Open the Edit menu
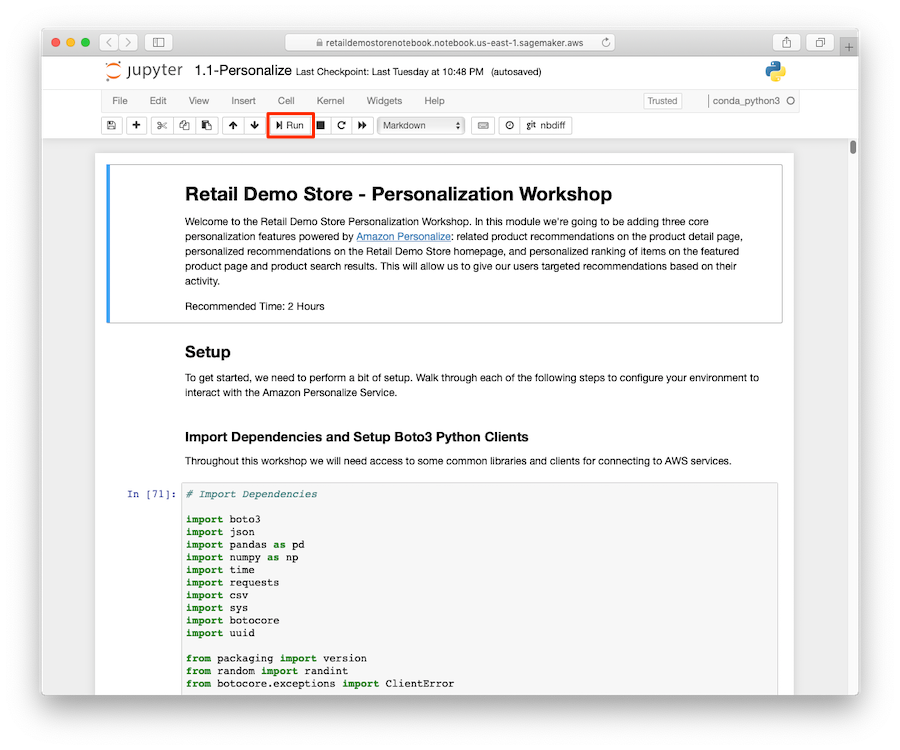Image resolution: width=900 pixels, height=750 pixels. click(158, 100)
